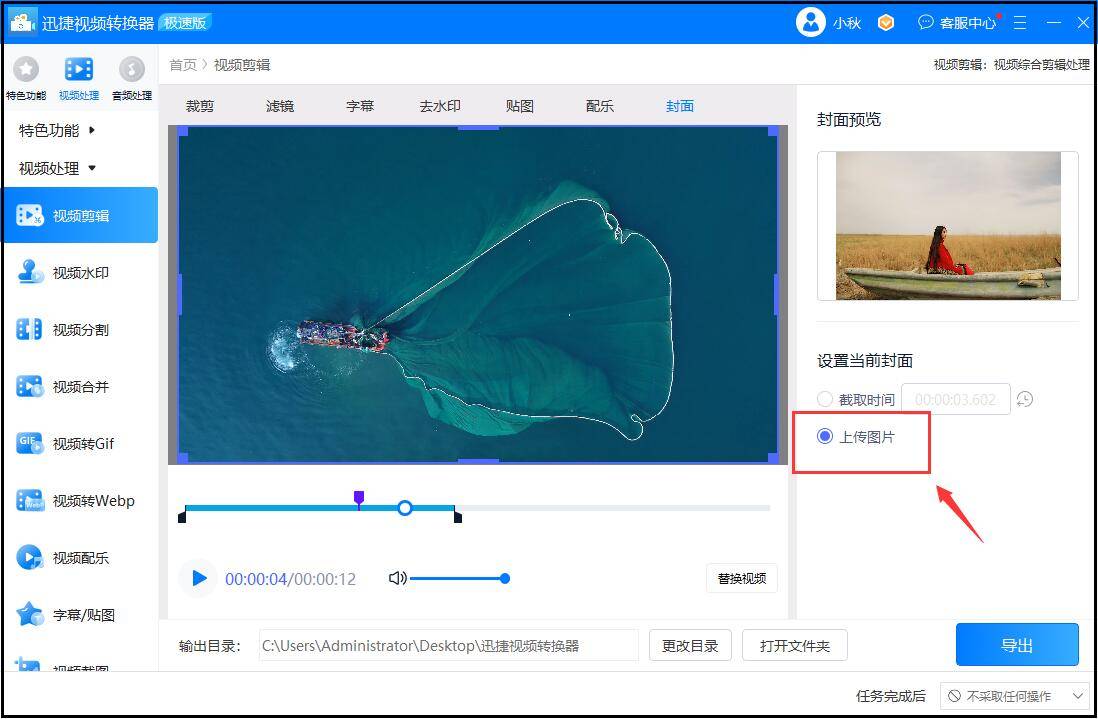Click the cover preview thumbnail
The image size is (1098, 719).
pos(947,226)
